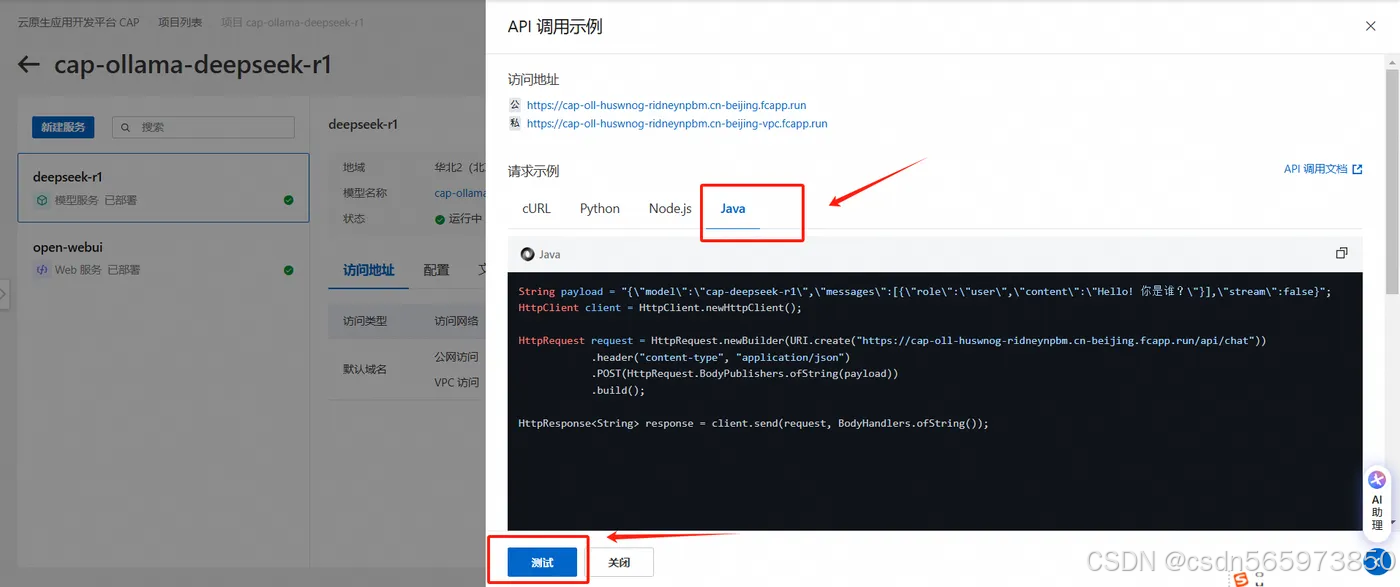Switch to the cURL tab

(x=536, y=209)
